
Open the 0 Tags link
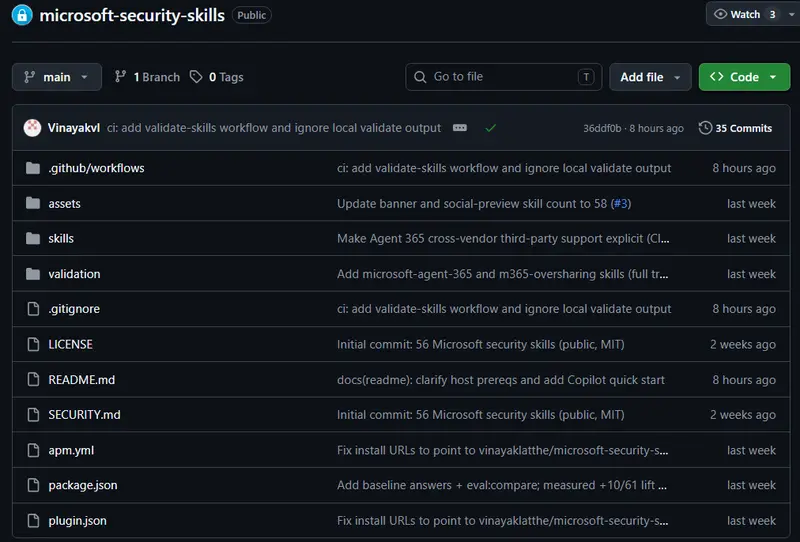(x=226, y=77)
